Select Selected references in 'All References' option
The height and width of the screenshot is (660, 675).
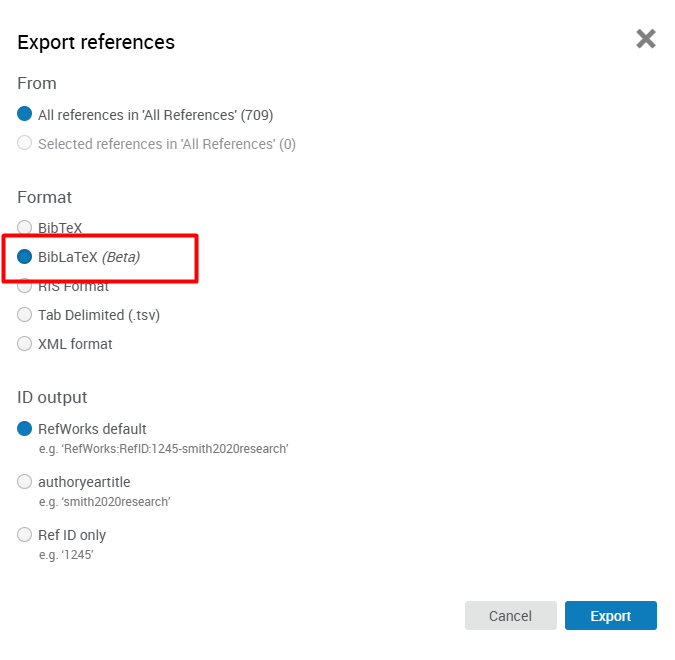point(25,143)
